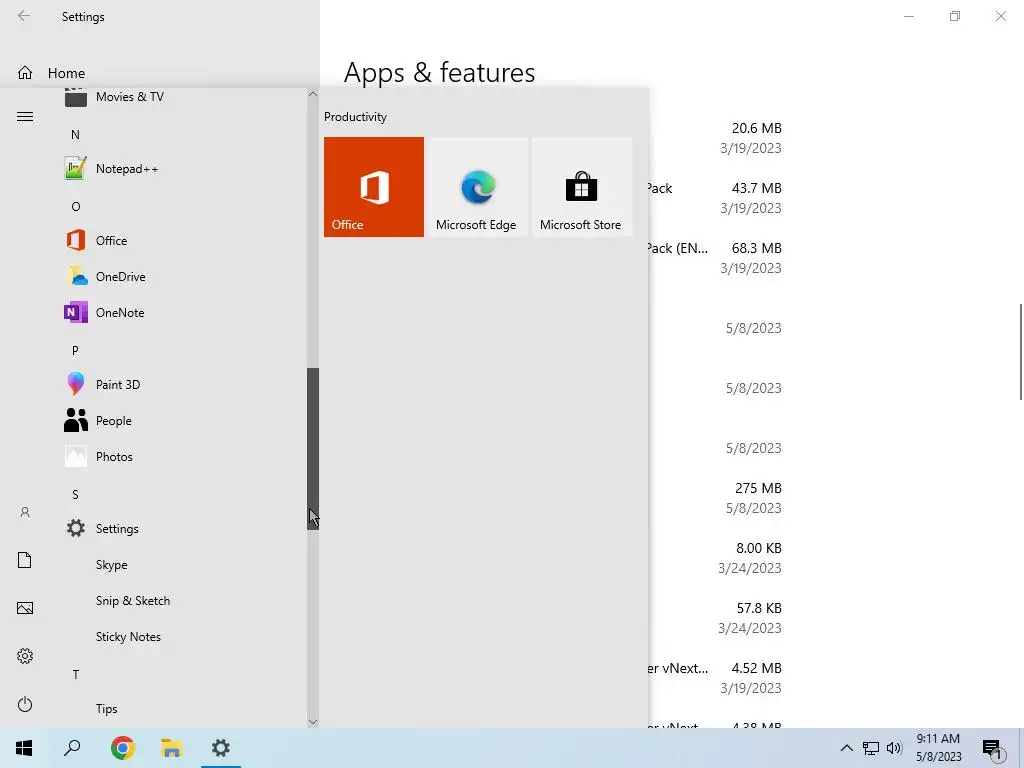Launch Paint 3D
The height and width of the screenshot is (768, 1024).
[x=183, y=384]
